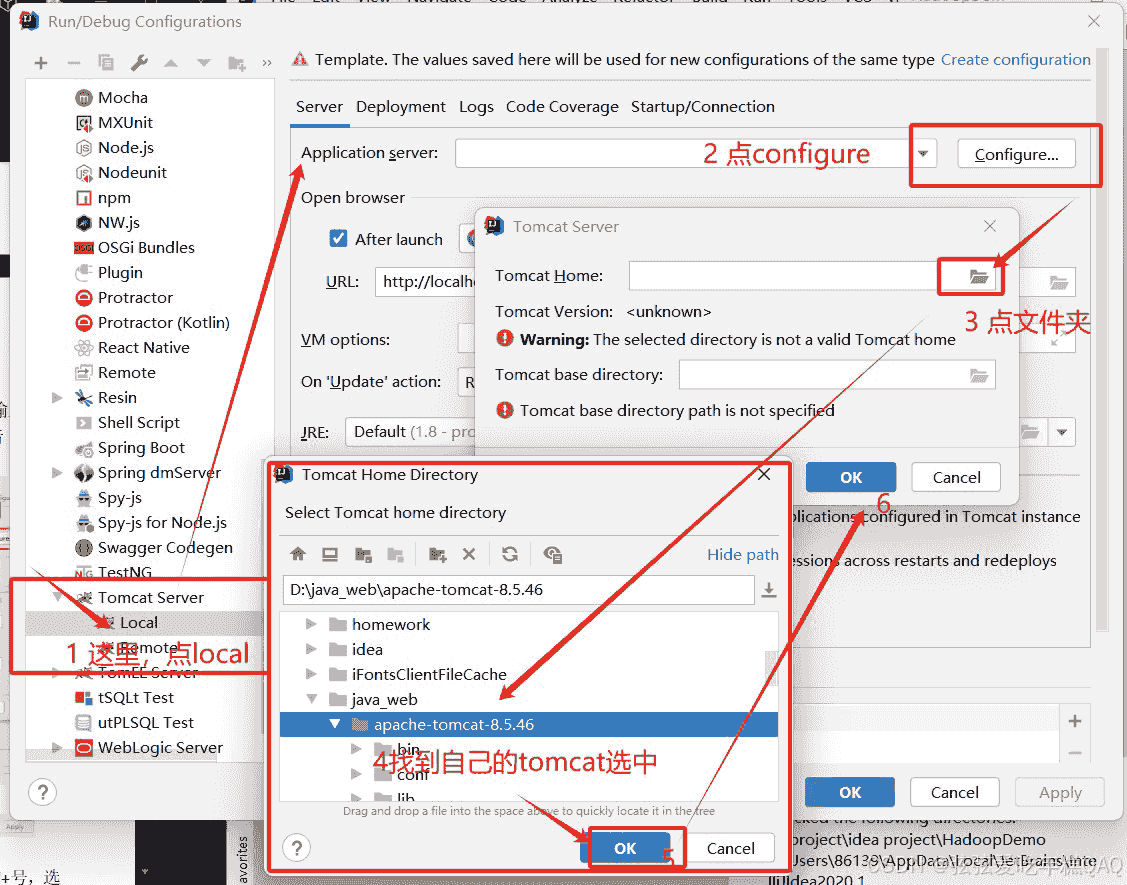Click Hide path link
Image resolution: width=1127 pixels, height=885 pixels.
(x=742, y=554)
